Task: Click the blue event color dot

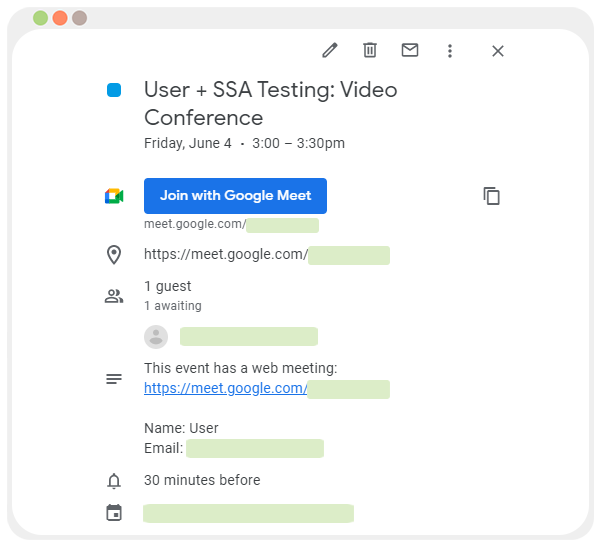Action: pos(114,90)
